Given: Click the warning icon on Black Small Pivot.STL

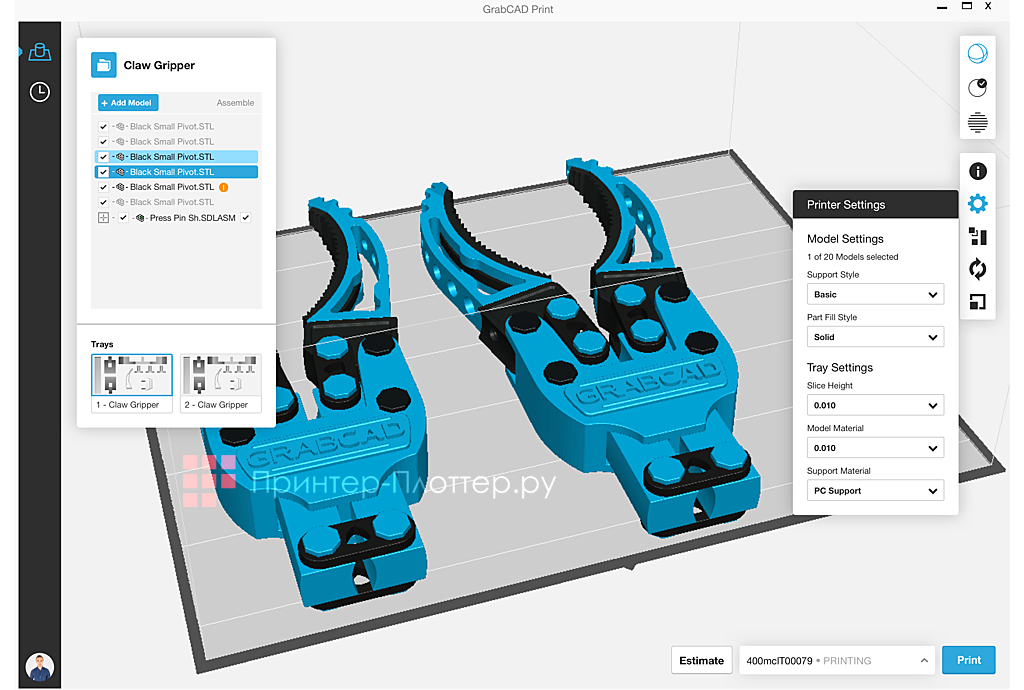Looking at the screenshot, I should click(x=224, y=187).
